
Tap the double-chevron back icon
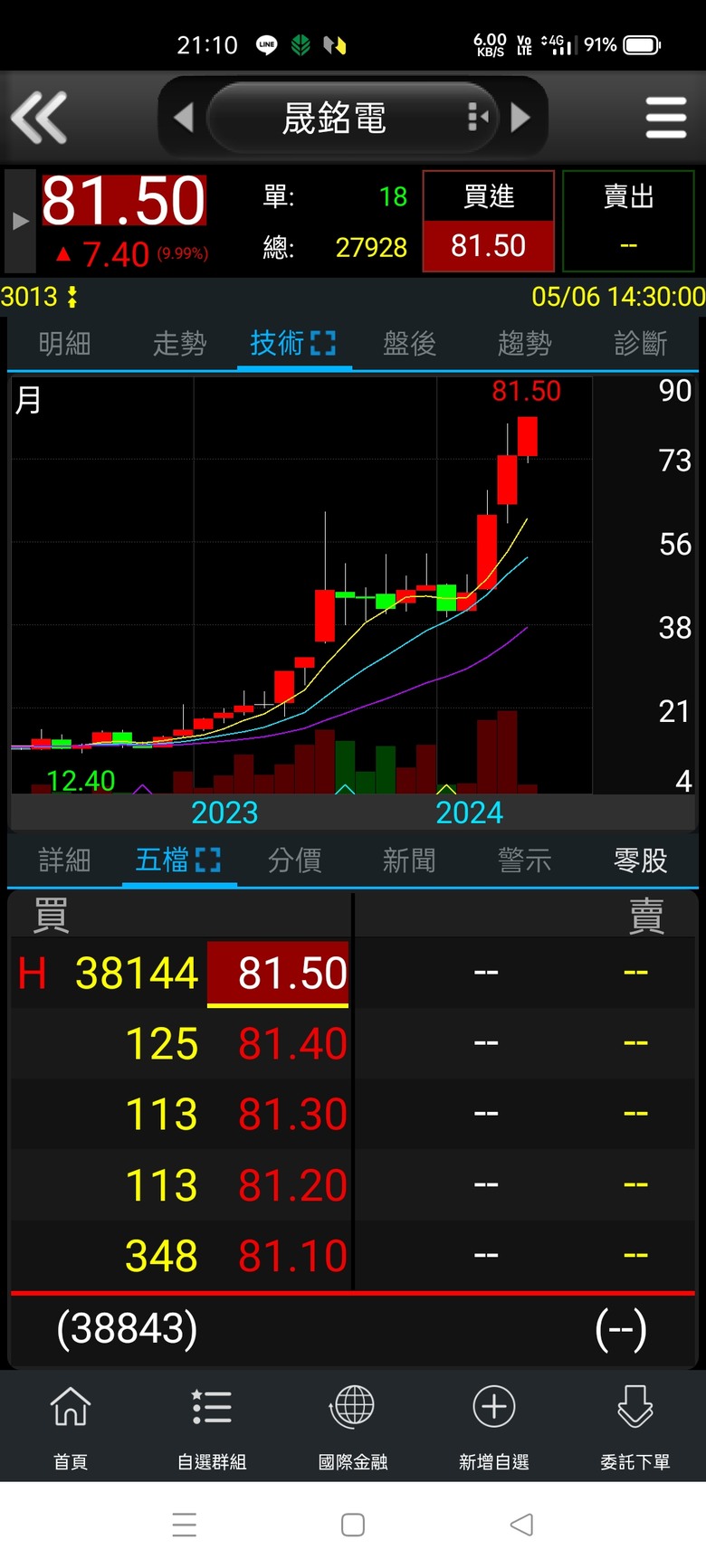click(39, 118)
